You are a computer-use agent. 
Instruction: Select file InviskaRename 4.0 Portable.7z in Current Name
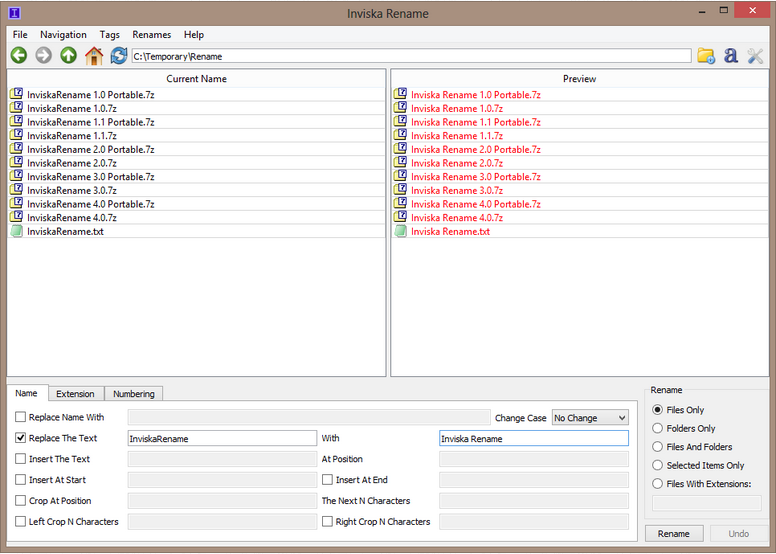coord(91,203)
